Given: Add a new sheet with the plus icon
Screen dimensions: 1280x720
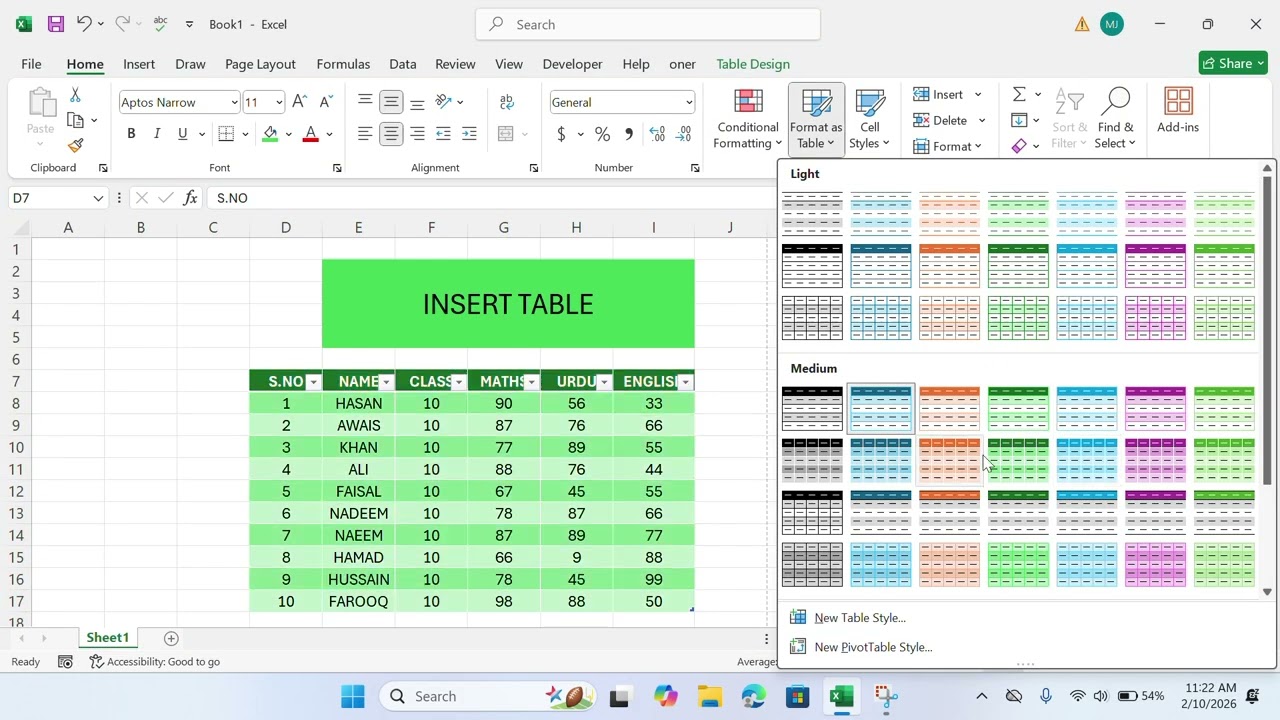Looking at the screenshot, I should pos(171,638).
